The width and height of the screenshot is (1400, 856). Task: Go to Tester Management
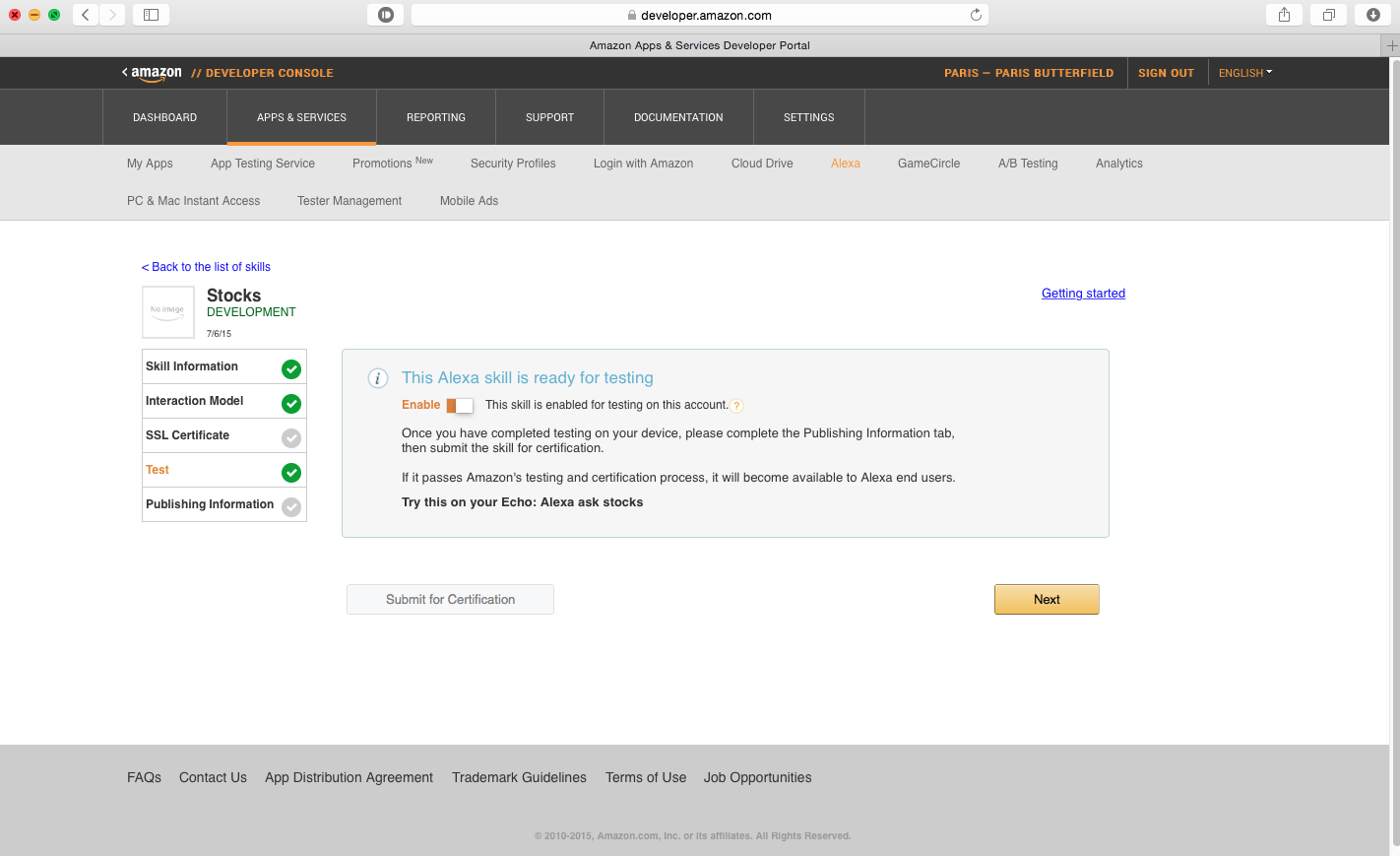350,201
